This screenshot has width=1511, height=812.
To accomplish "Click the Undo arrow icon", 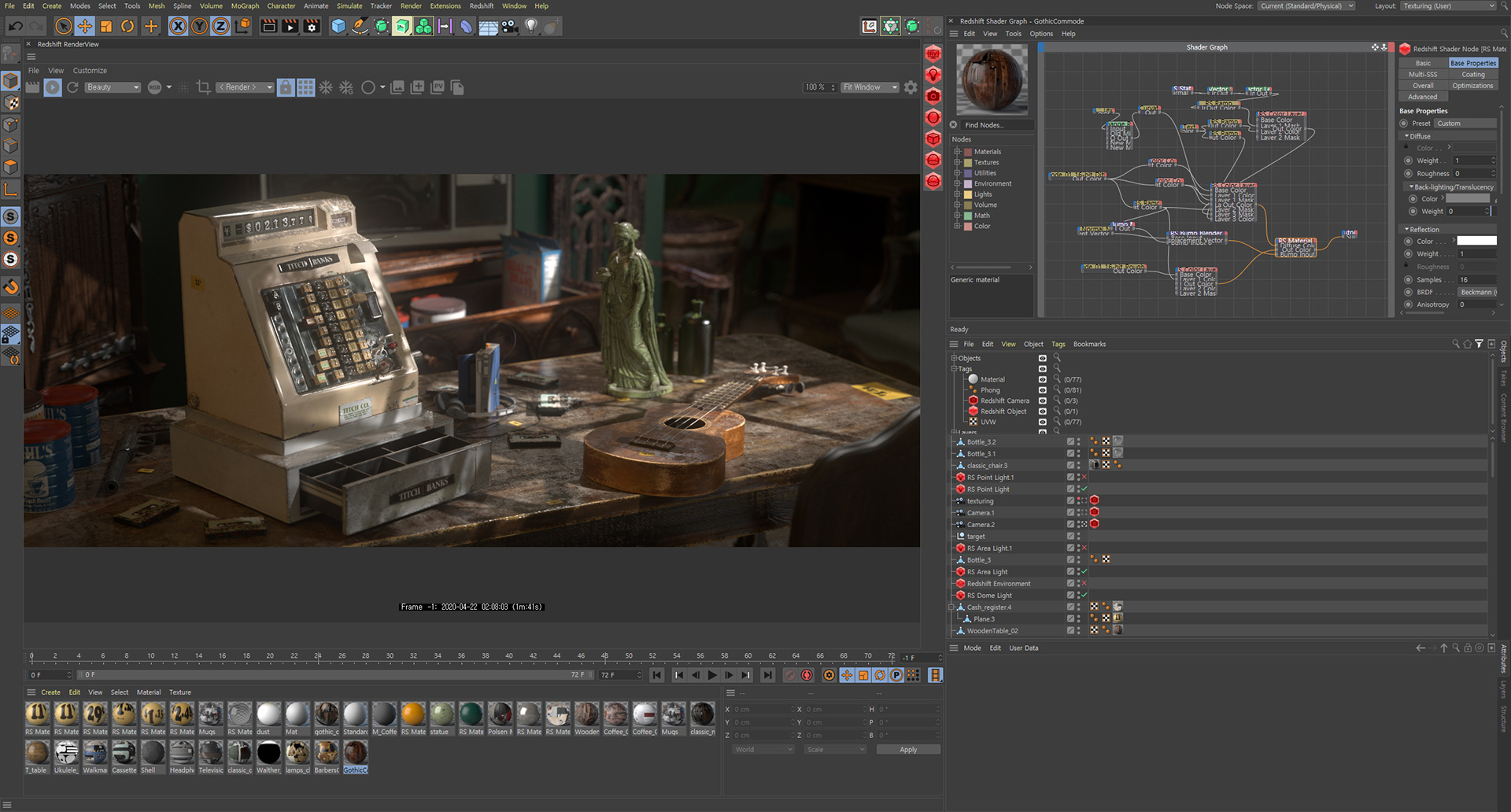I will [15, 27].
